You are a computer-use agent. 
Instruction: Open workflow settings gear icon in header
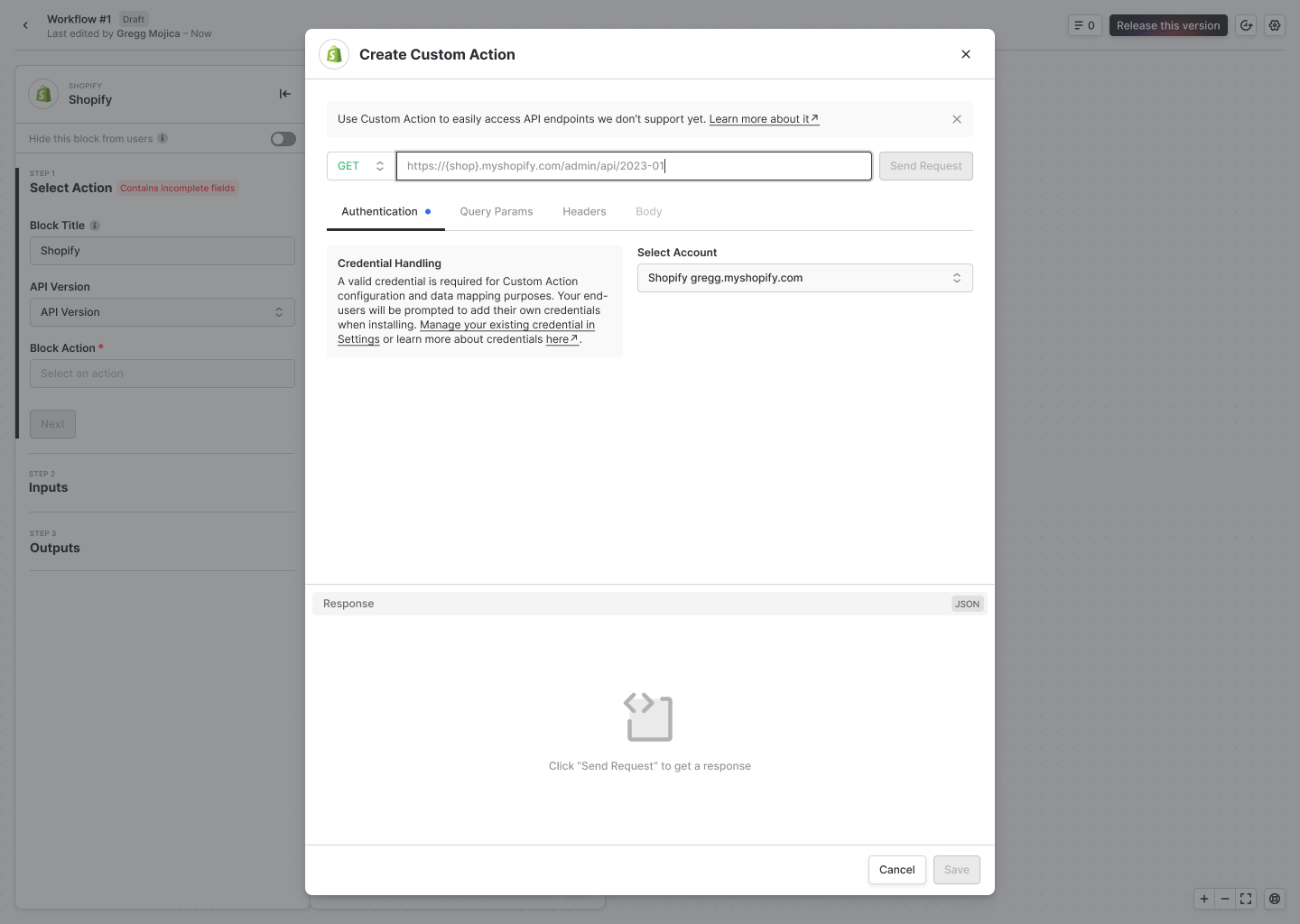coord(1275,25)
